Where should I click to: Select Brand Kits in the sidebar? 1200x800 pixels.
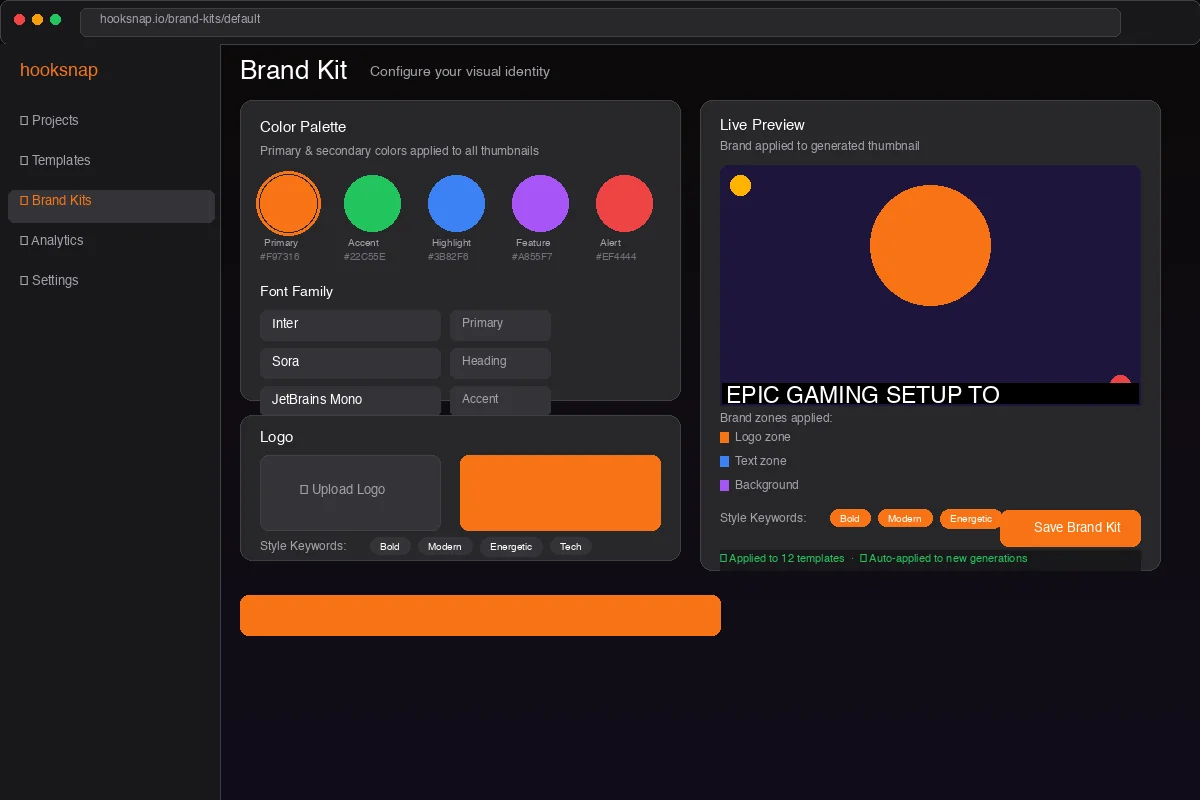(x=111, y=206)
